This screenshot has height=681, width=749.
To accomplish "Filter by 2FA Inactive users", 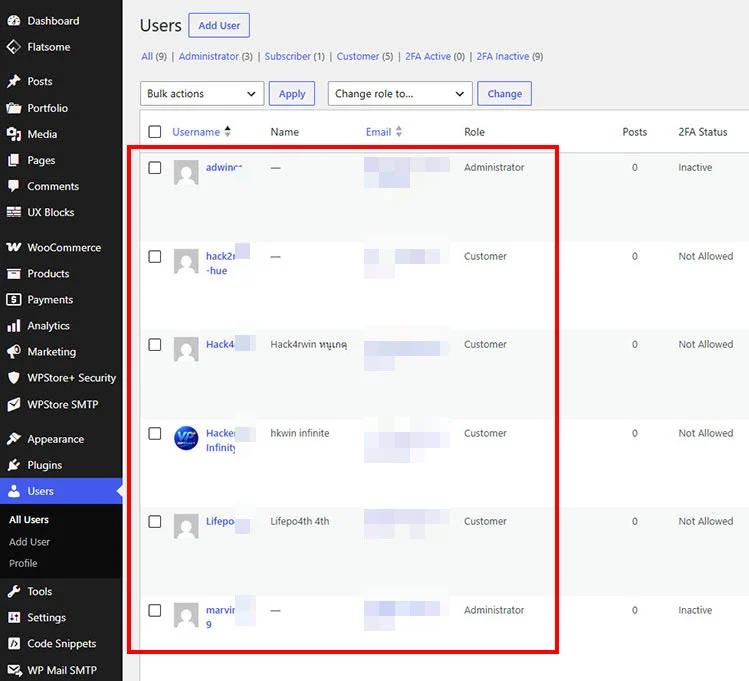I will tap(503, 56).
